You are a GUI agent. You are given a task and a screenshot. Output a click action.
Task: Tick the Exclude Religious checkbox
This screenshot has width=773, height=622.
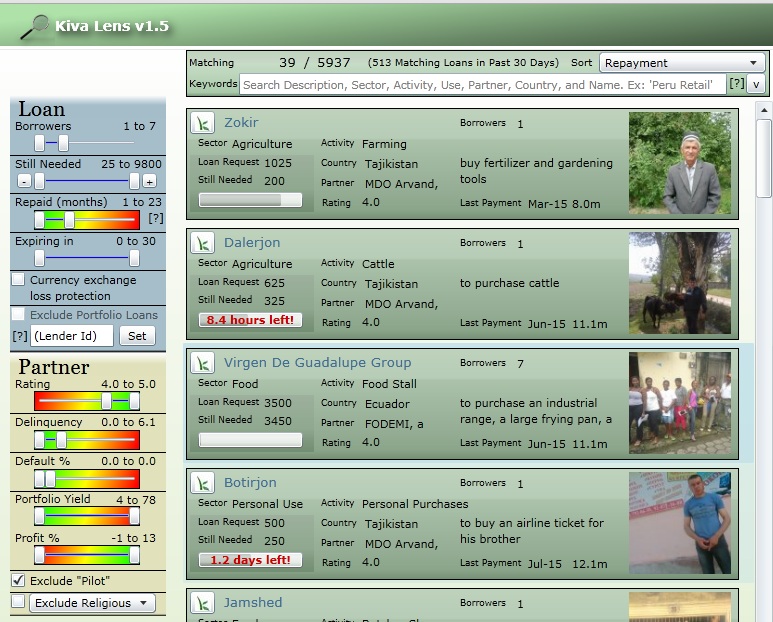coord(18,601)
